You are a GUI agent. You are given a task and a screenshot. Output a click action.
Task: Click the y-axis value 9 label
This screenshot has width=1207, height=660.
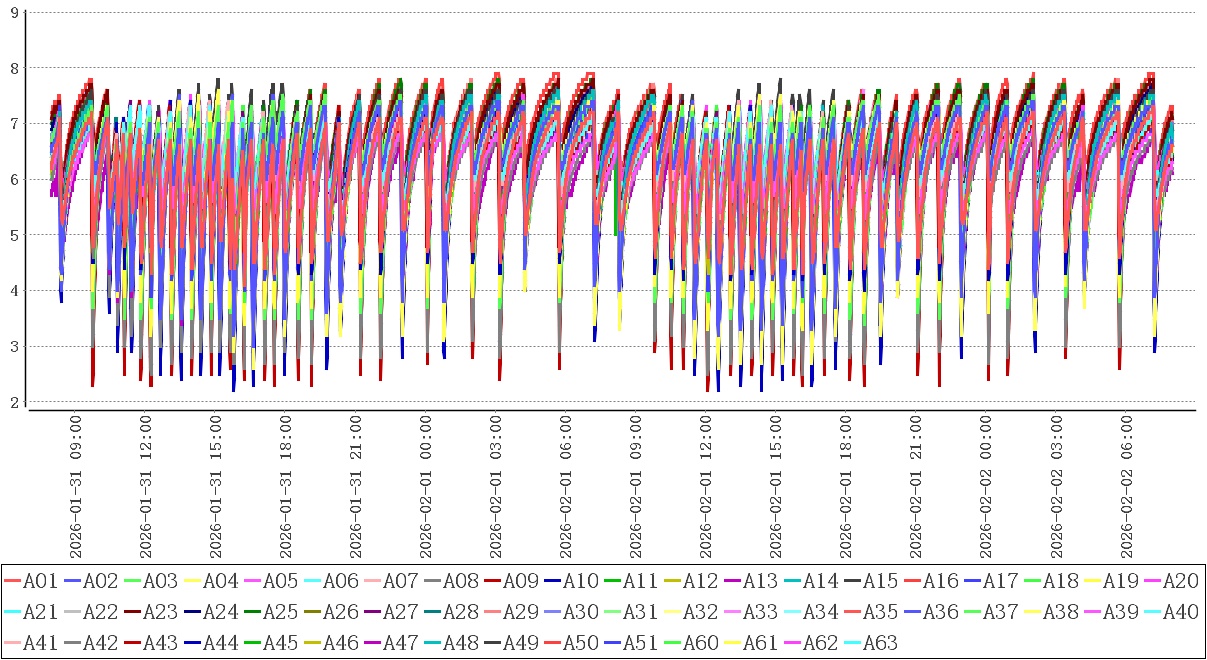13,12
